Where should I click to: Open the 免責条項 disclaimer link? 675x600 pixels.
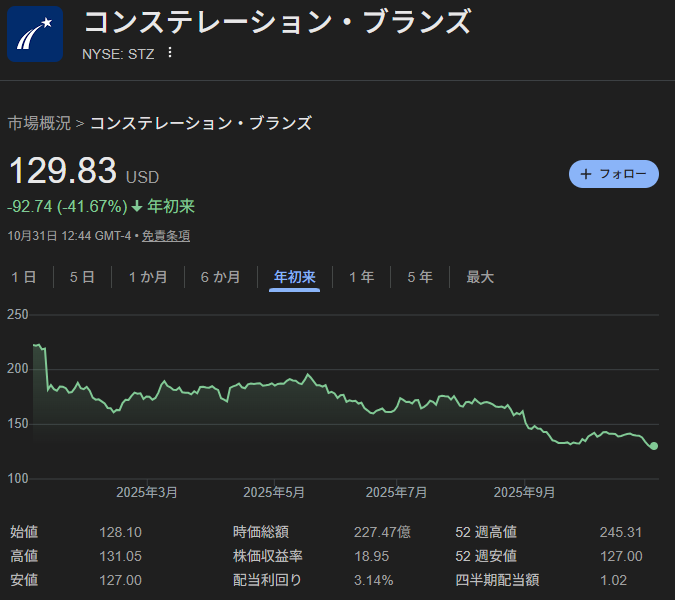click(x=165, y=236)
